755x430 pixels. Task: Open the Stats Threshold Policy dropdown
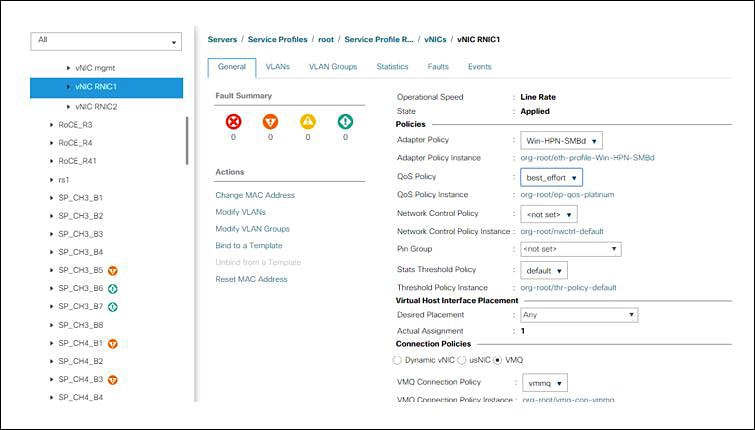pyautogui.click(x=544, y=271)
